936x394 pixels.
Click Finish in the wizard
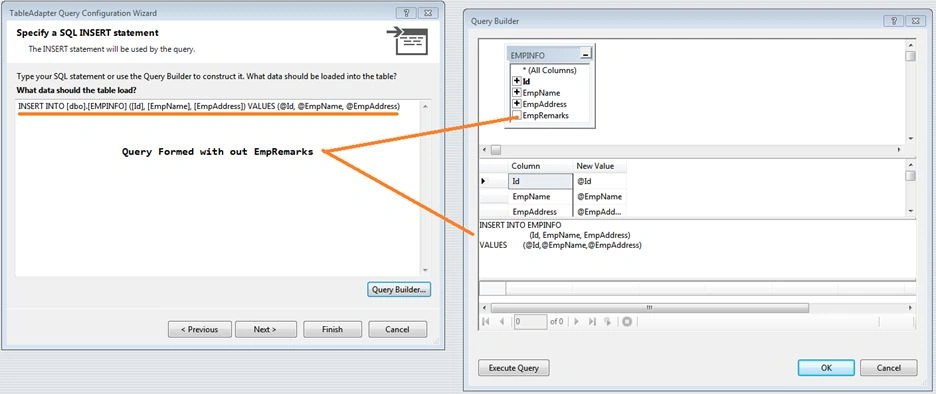tap(332, 329)
